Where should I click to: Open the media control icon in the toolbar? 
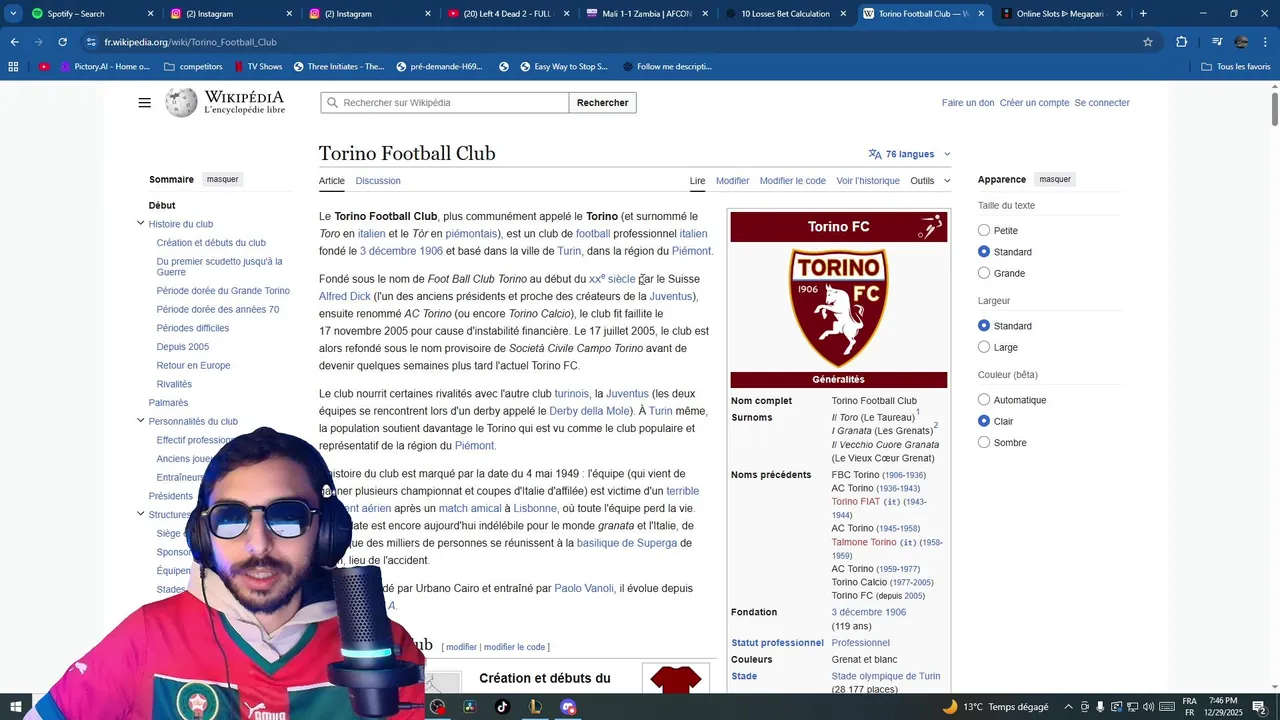tap(1217, 42)
